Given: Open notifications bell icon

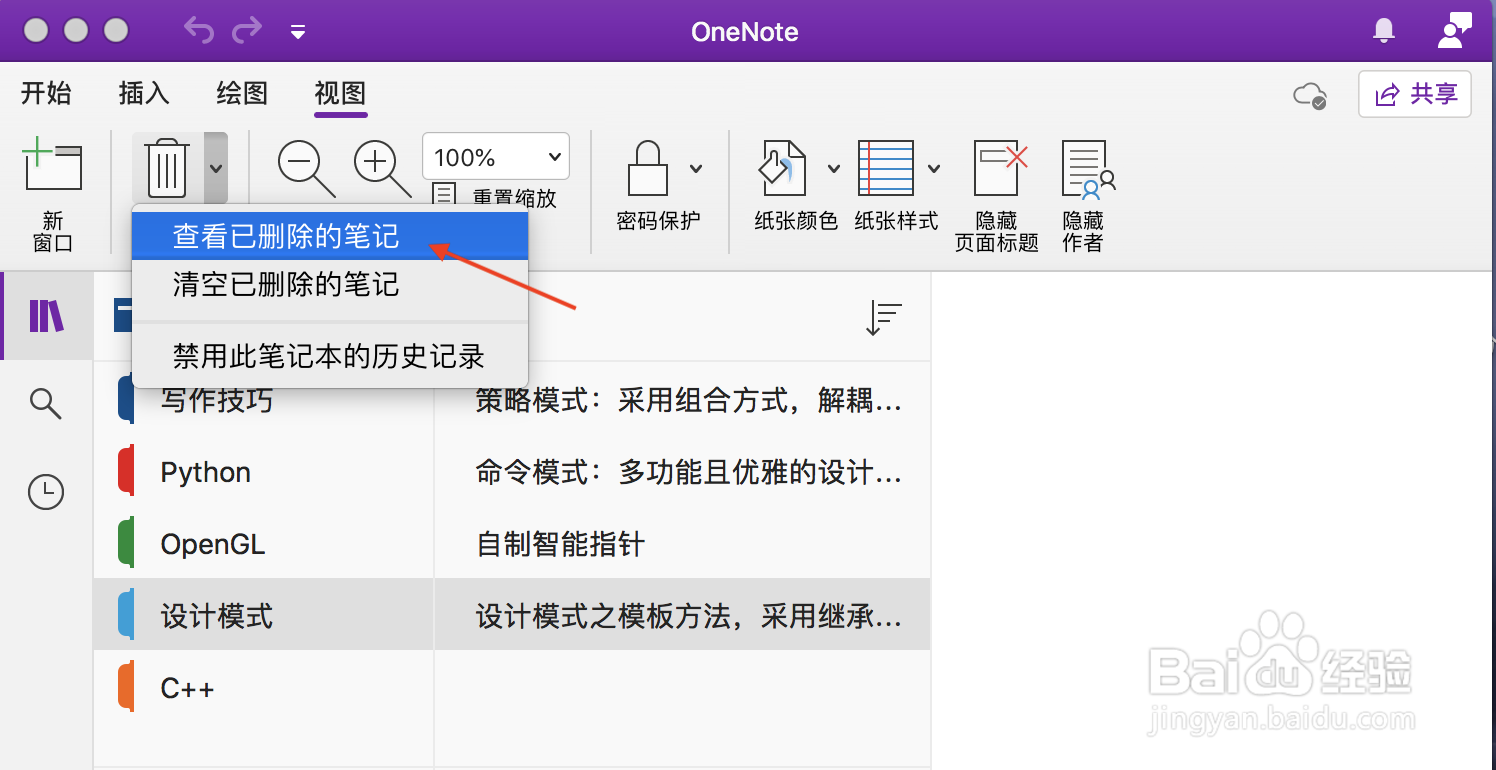Looking at the screenshot, I should point(1384,31).
